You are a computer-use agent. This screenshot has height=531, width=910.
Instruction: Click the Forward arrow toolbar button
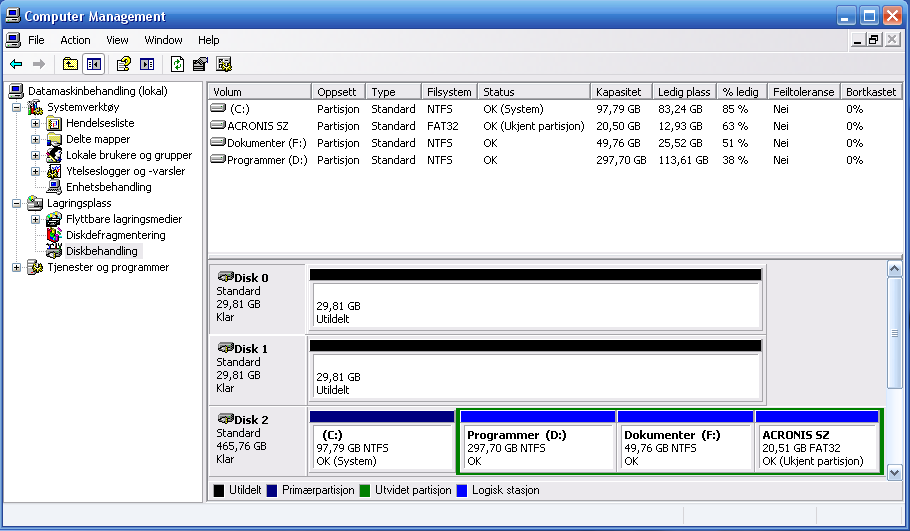39,64
